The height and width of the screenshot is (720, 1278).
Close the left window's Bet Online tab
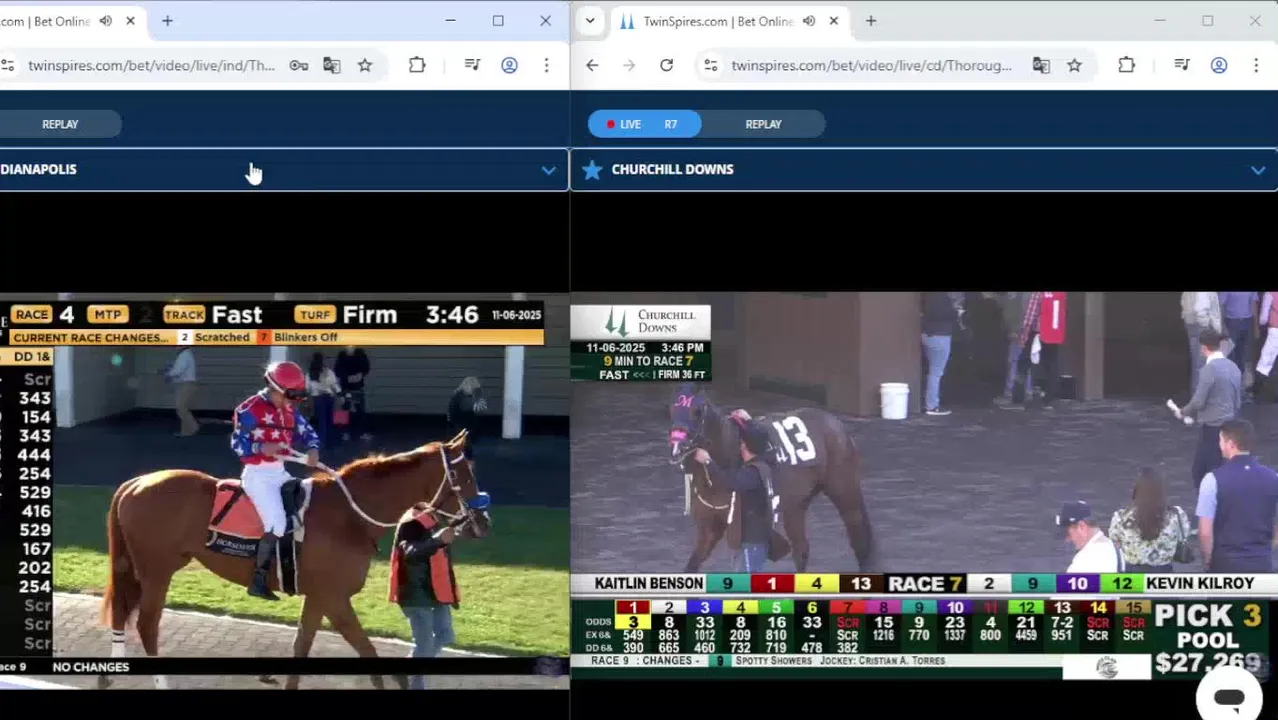pyautogui.click(x=130, y=21)
